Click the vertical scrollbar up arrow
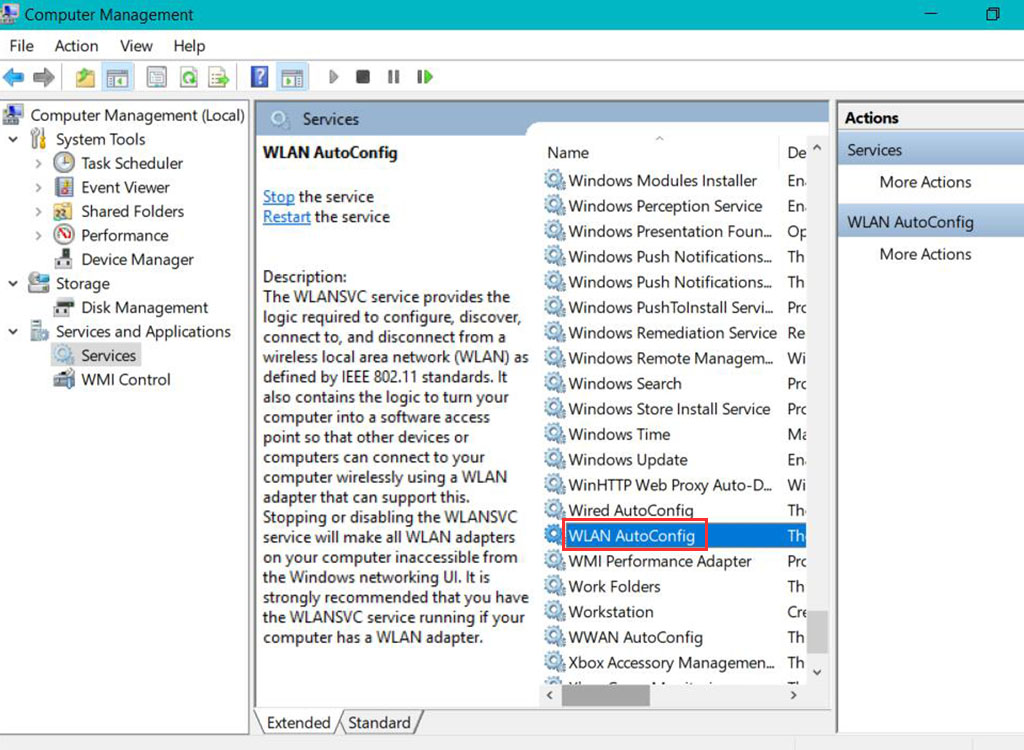The width and height of the screenshot is (1024, 750). coord(817,148)
